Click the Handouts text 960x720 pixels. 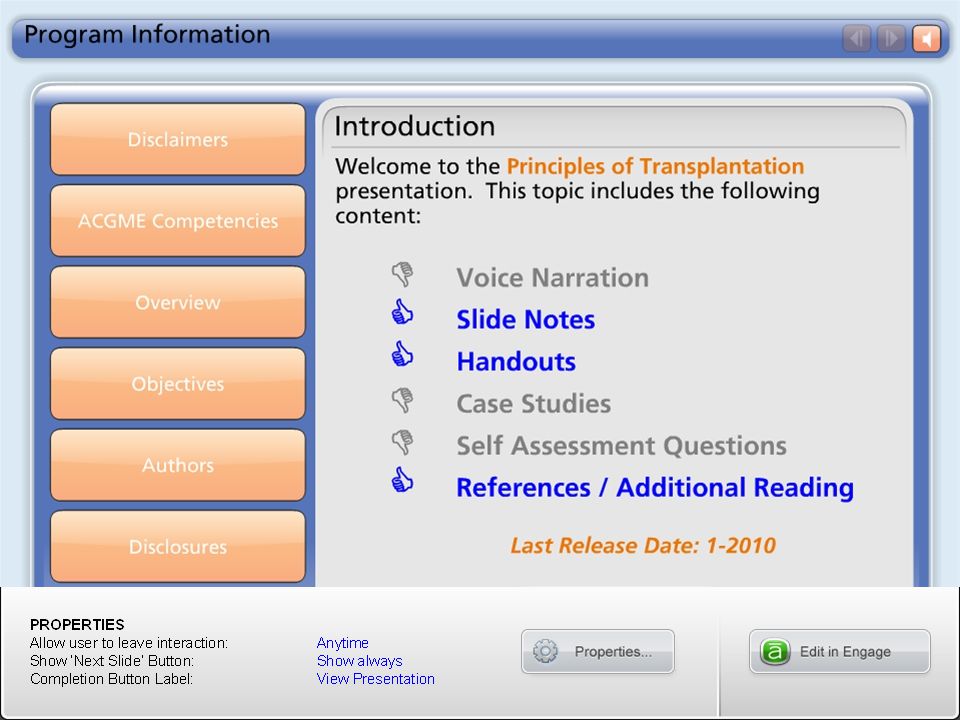516,361
